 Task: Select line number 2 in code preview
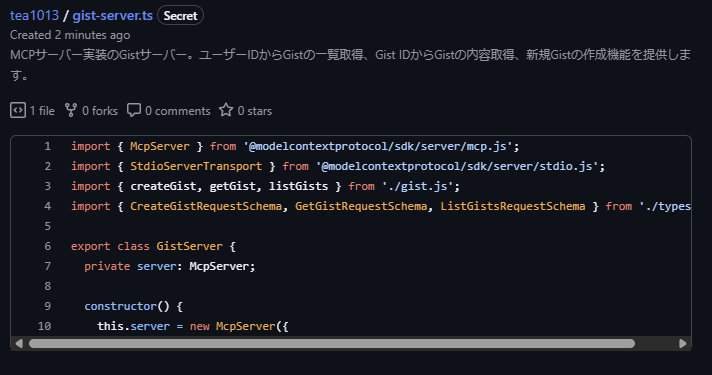tap(48, 166)
